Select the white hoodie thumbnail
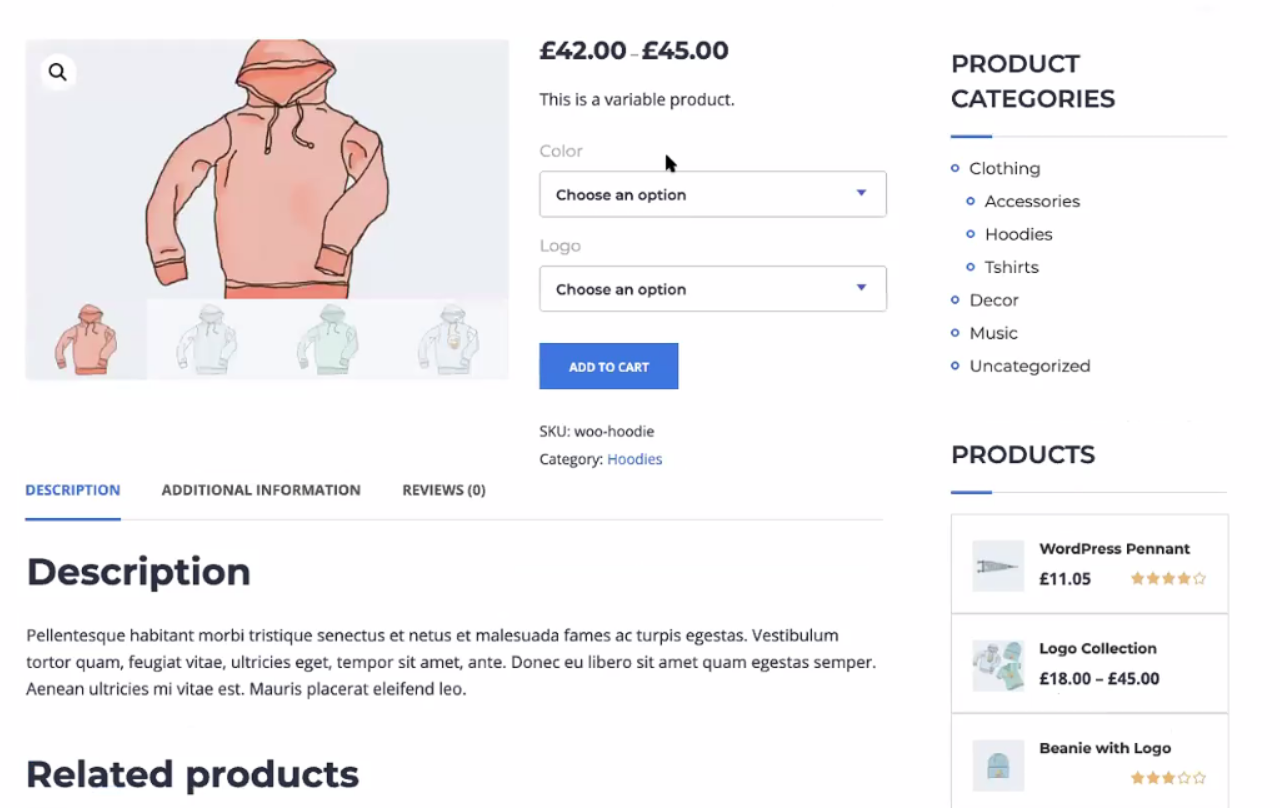 [x=207, y=340]
